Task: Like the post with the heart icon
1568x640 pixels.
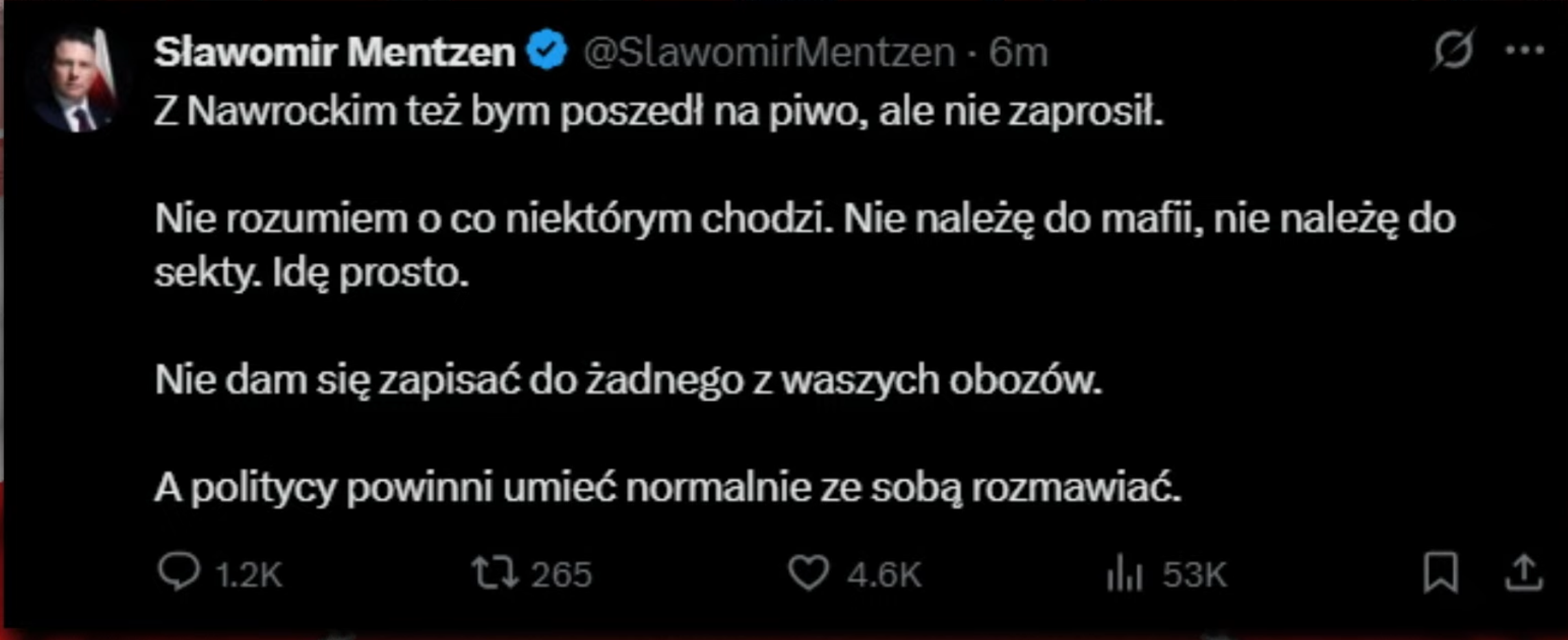Action: click(x=808, y=573)
